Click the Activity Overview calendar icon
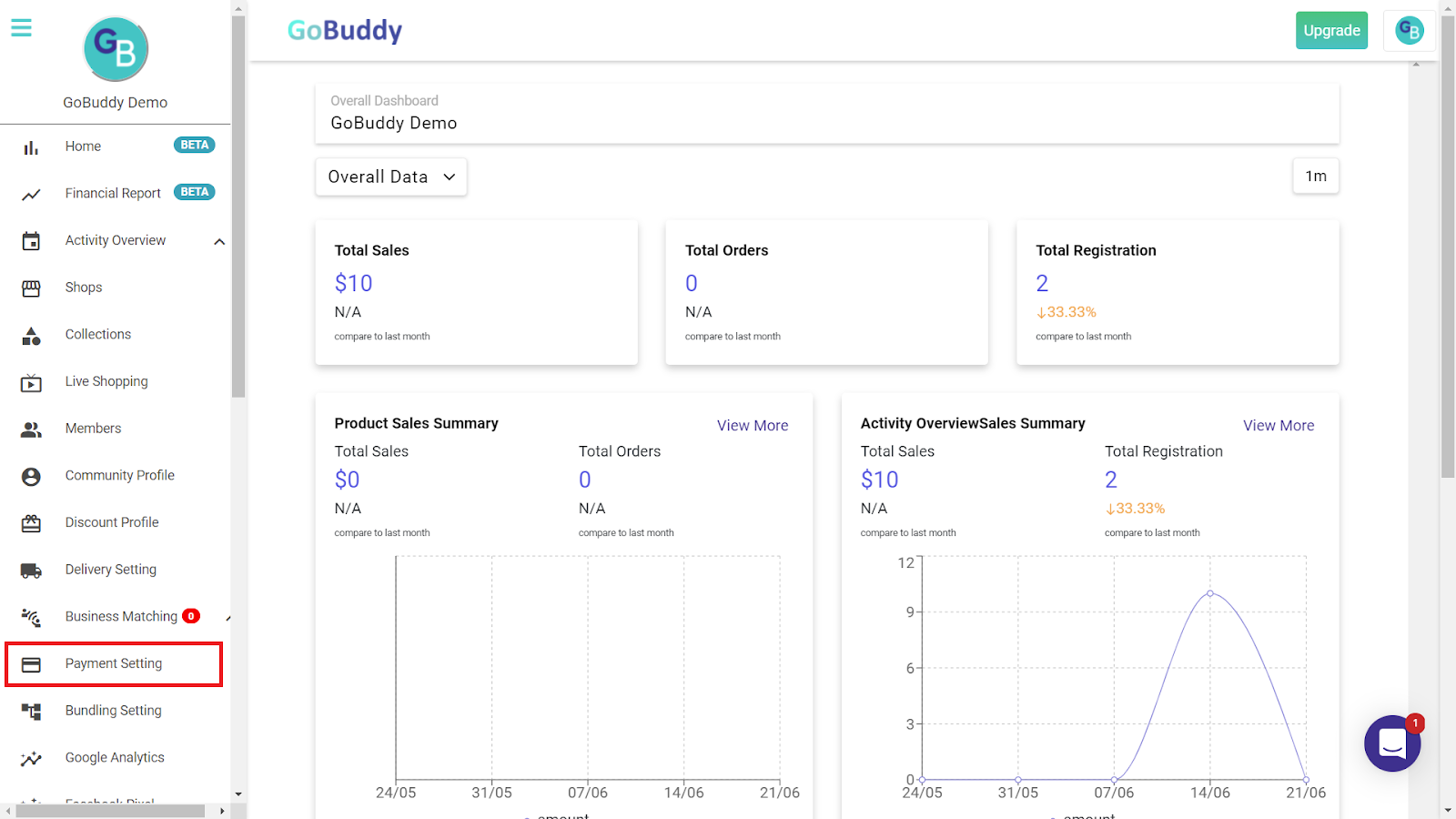 (x=31, y=241)
